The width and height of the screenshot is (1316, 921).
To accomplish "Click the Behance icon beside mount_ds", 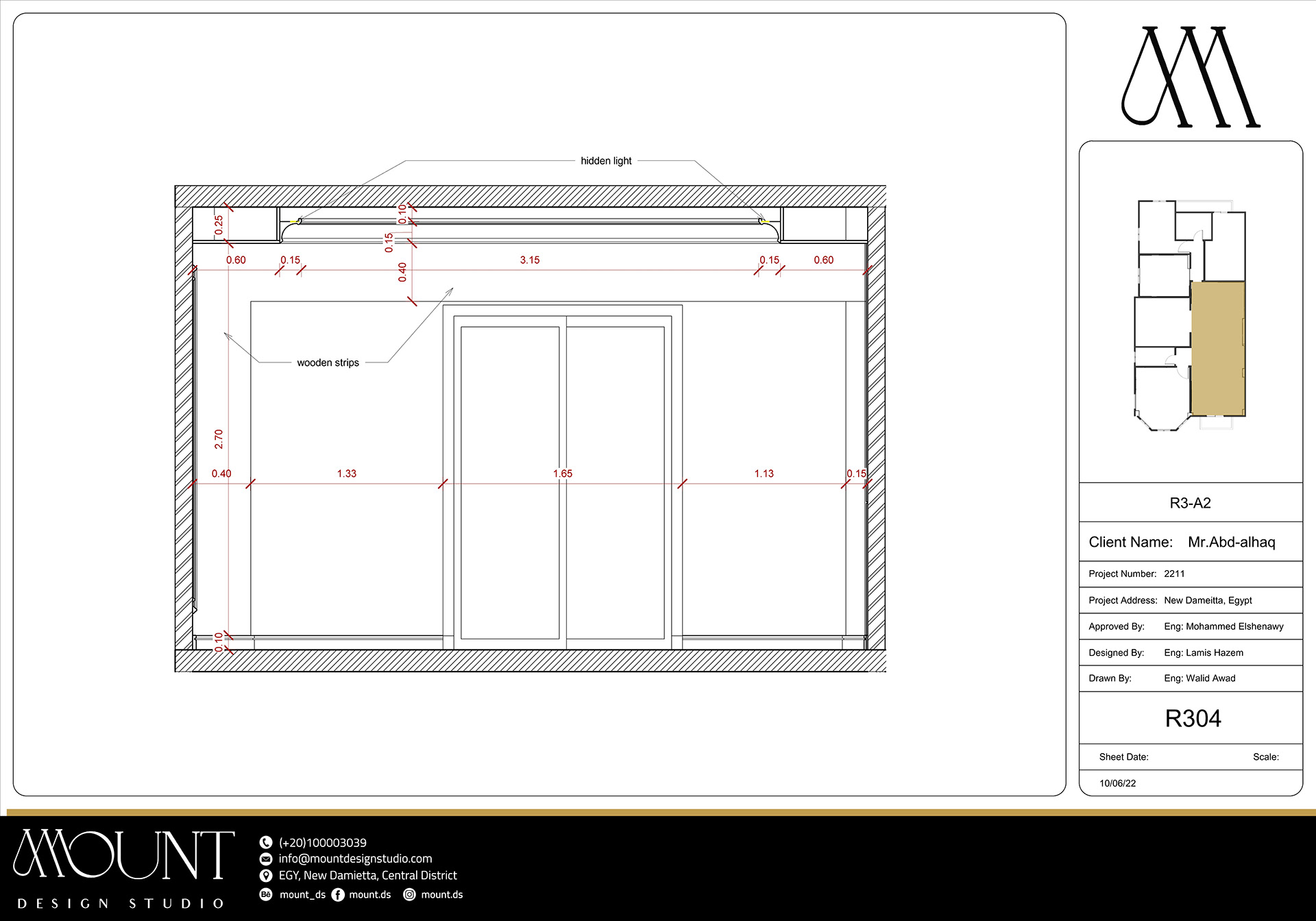I will pos(266,894).
